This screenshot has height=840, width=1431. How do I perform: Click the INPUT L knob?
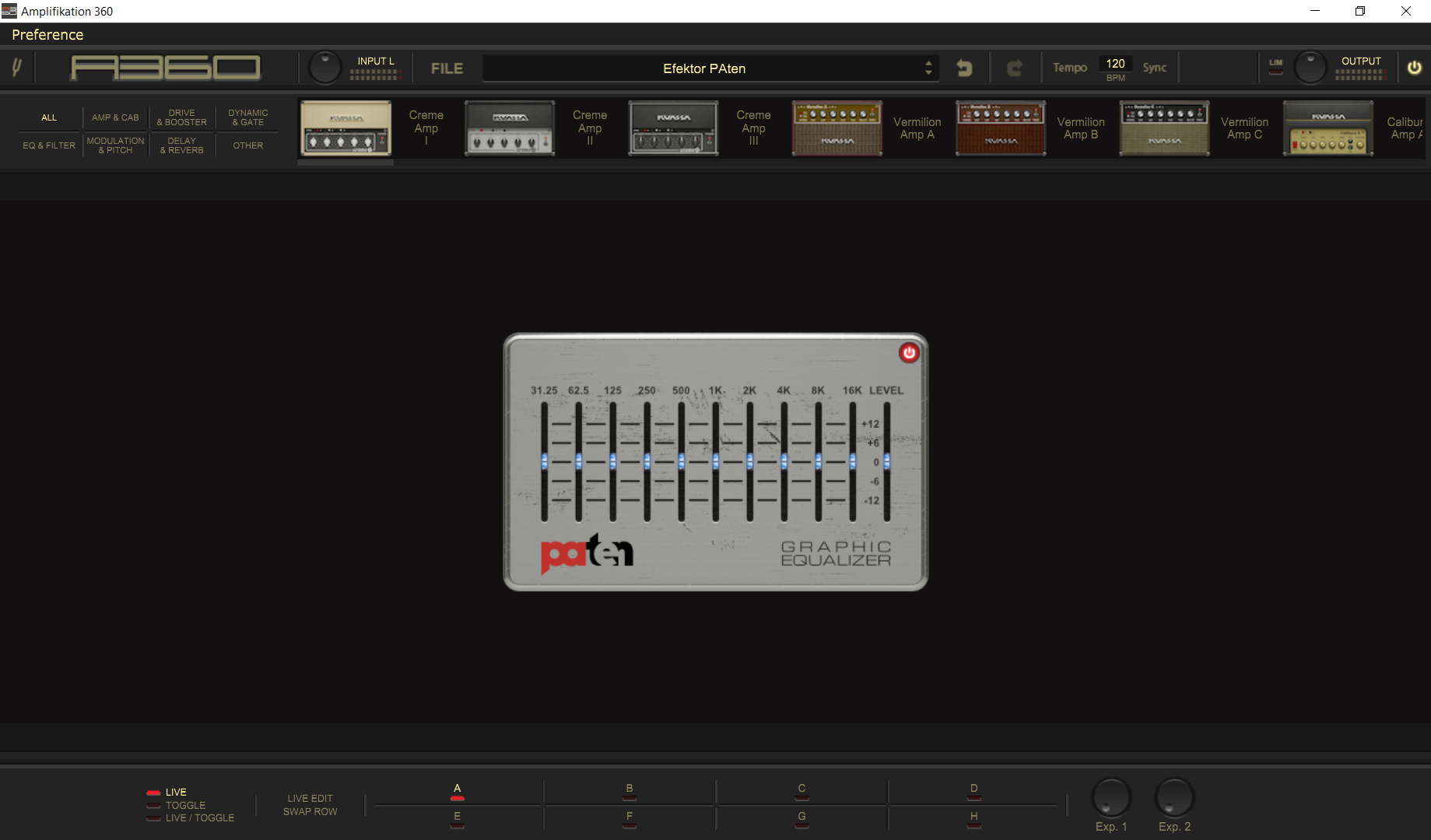(324, 68)
